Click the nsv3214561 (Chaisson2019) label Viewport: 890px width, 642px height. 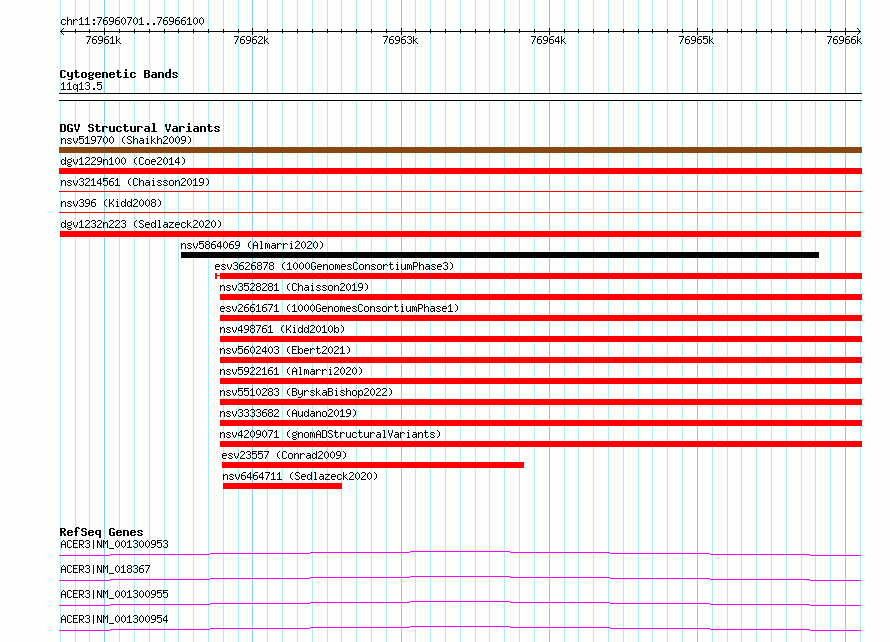pyautogui.click(x=135, y=182)
